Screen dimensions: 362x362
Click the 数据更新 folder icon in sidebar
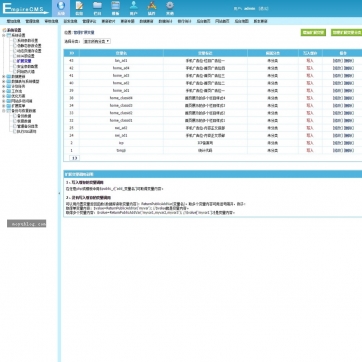[x=9, y=76]
